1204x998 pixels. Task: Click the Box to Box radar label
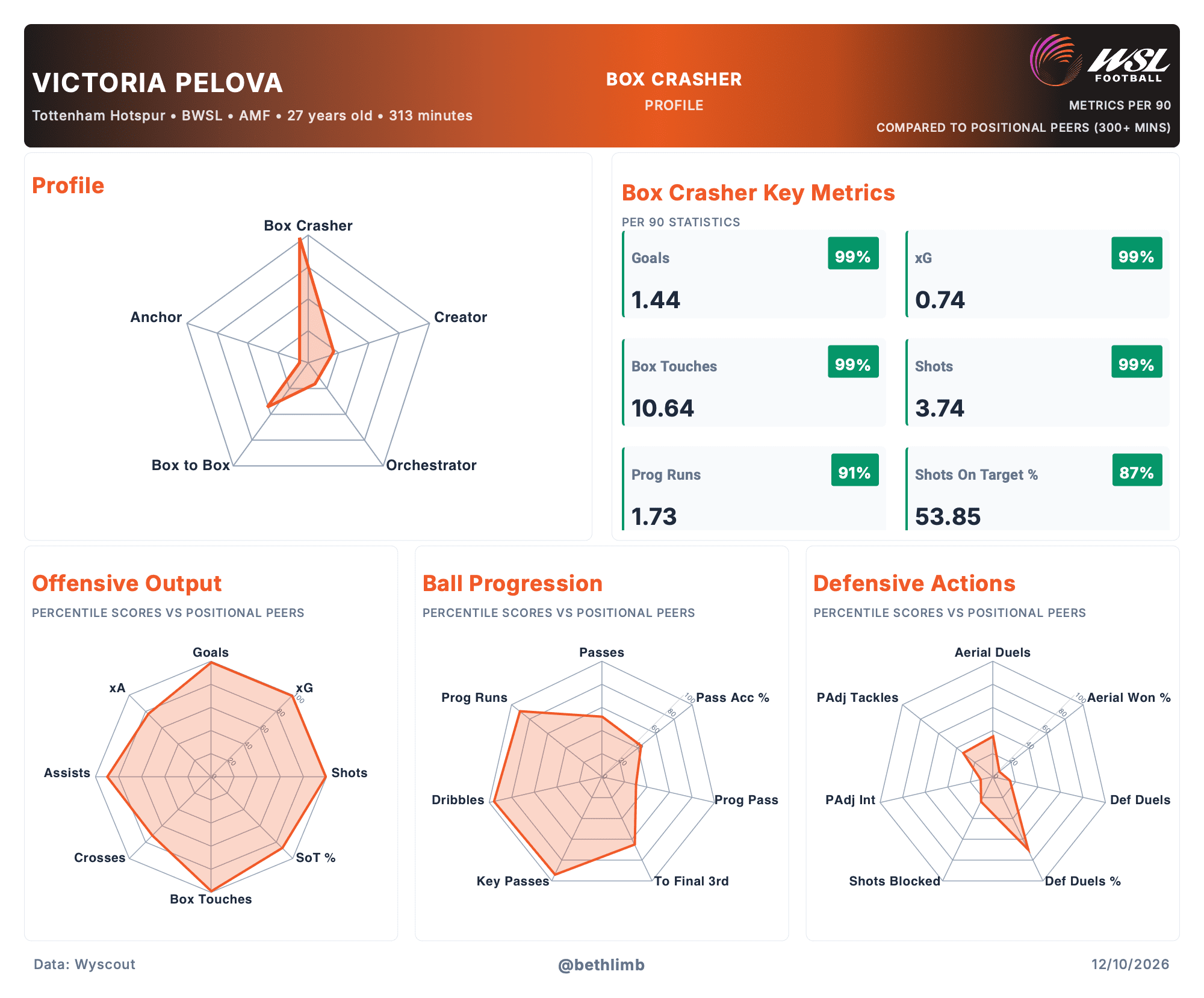pyautogui.click(x=191, y=465)
